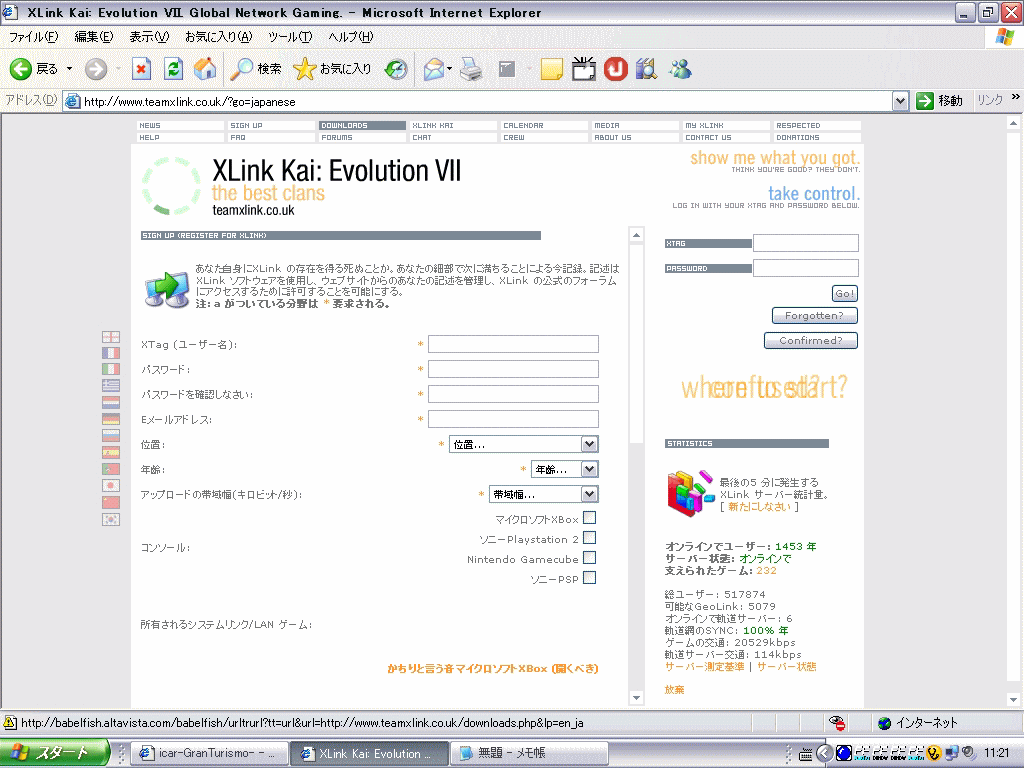Click the 移動 go button

point(940,101)
